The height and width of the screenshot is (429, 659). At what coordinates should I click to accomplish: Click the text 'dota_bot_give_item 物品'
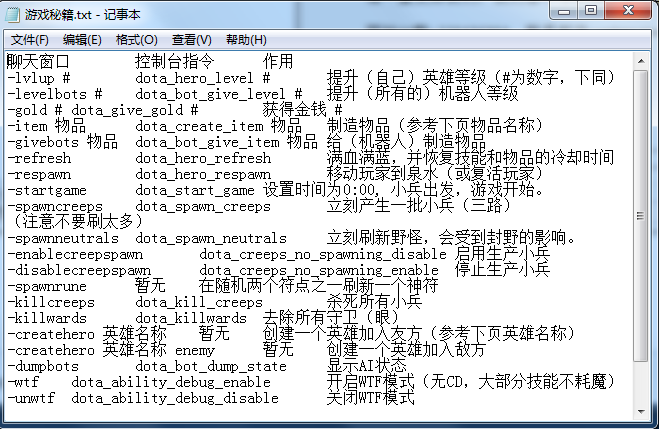(x=226, y=142)
